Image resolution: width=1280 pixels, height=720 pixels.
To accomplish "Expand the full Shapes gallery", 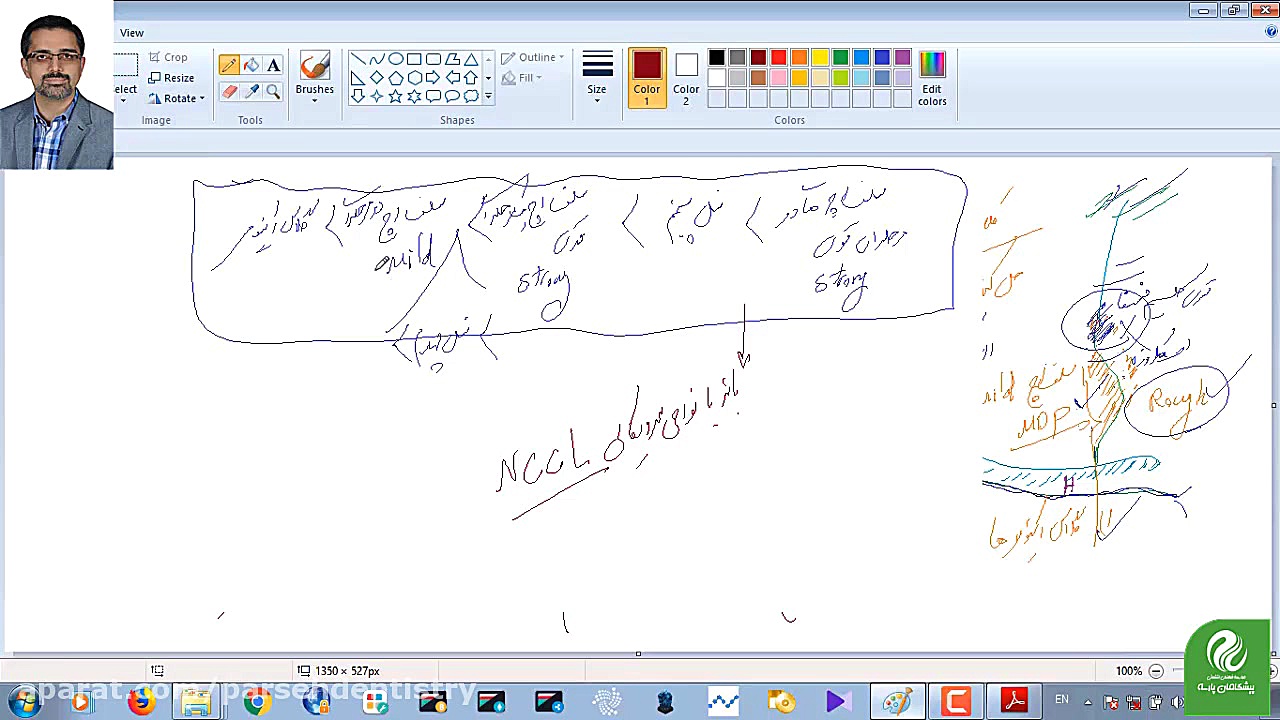I will 488,96.
